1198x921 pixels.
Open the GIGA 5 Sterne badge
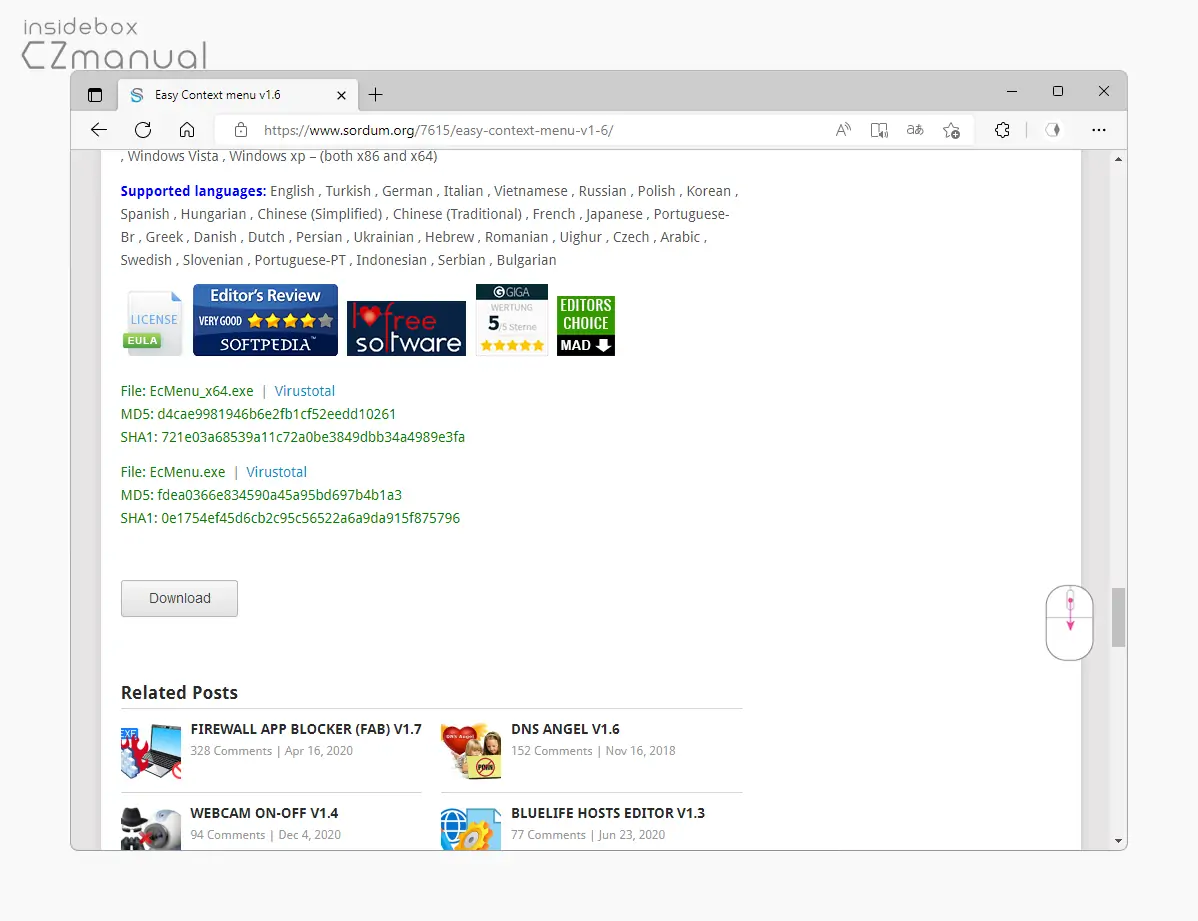[x=512, y=319]
